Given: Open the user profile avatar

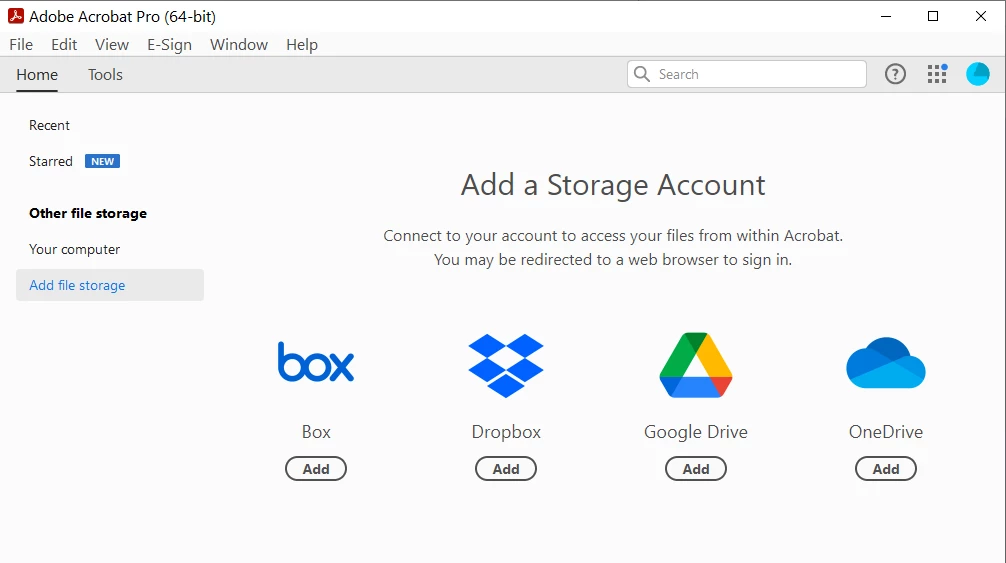Looking at the screenshot, I should coord(978,74).
